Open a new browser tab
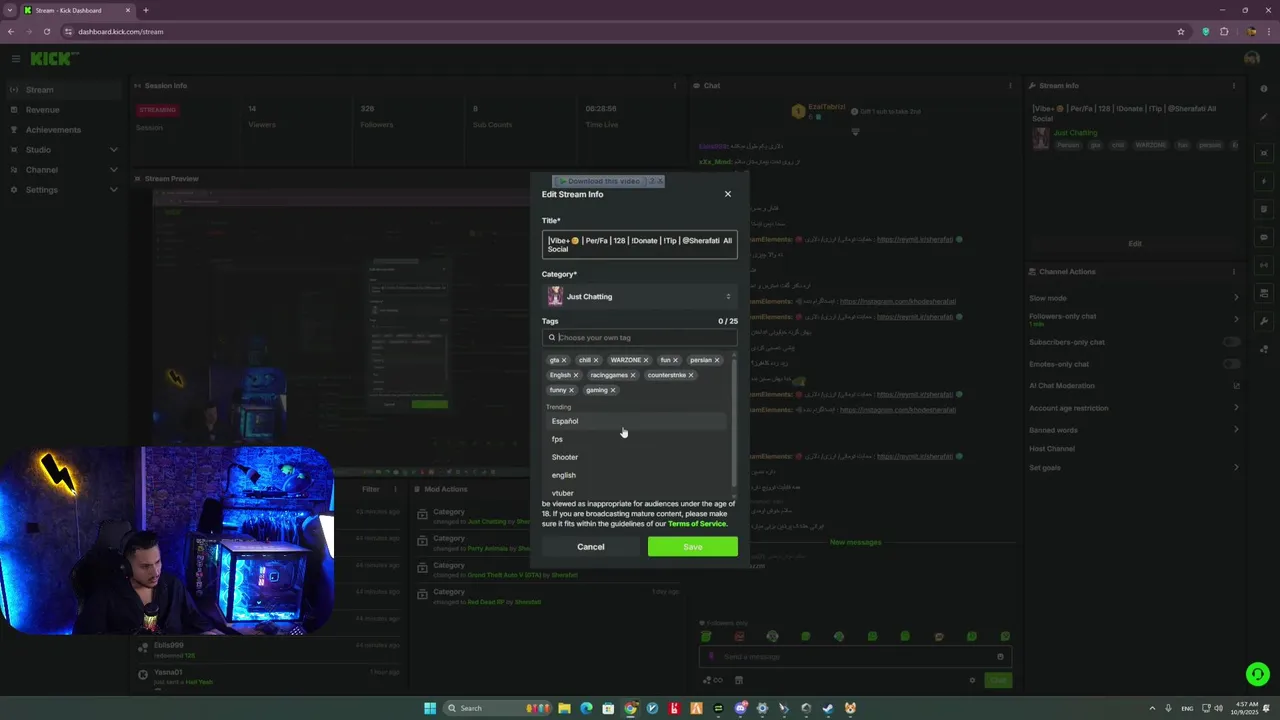This screenshot has height=720, width=1280. (x=145, y=10)
